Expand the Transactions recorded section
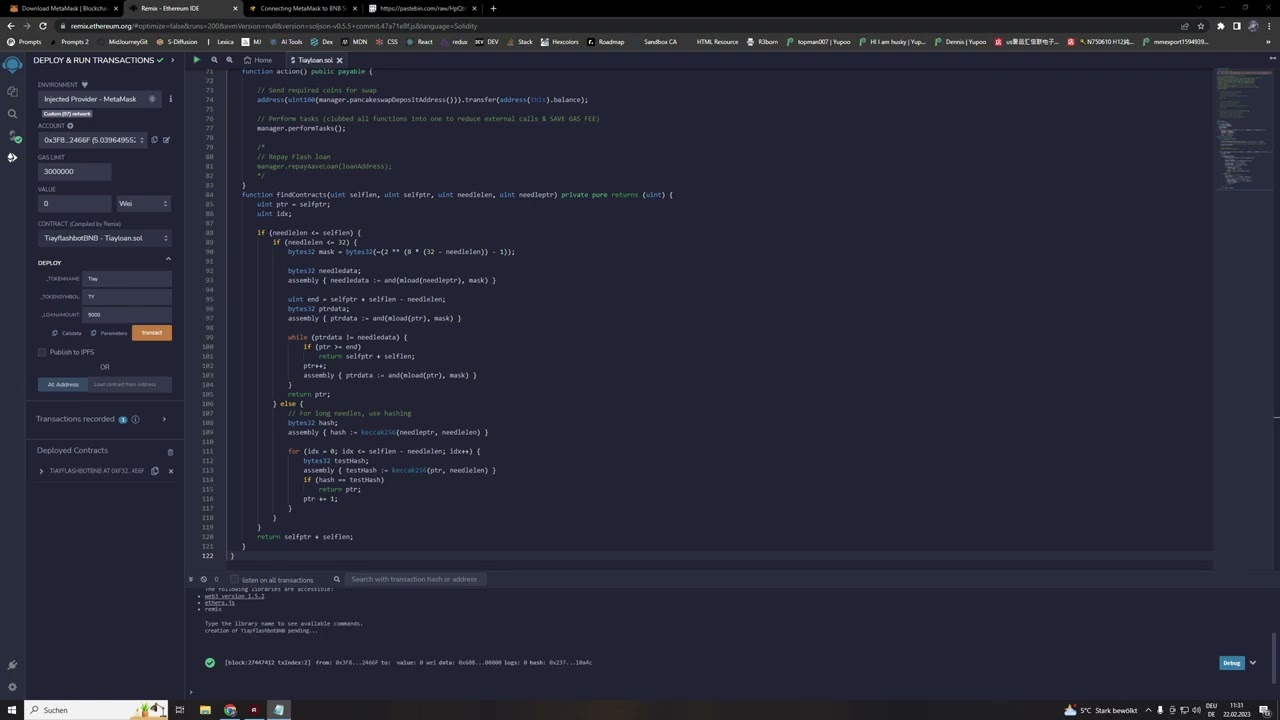Image resolution: width=1280 pixels, height=720 pixels. (164, 419)
